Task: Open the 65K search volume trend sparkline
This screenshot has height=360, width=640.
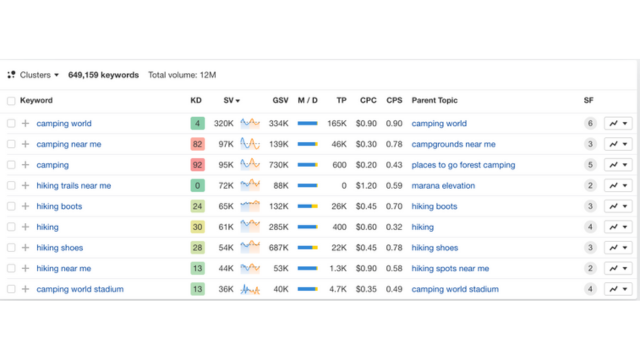Action: point(250,206)
